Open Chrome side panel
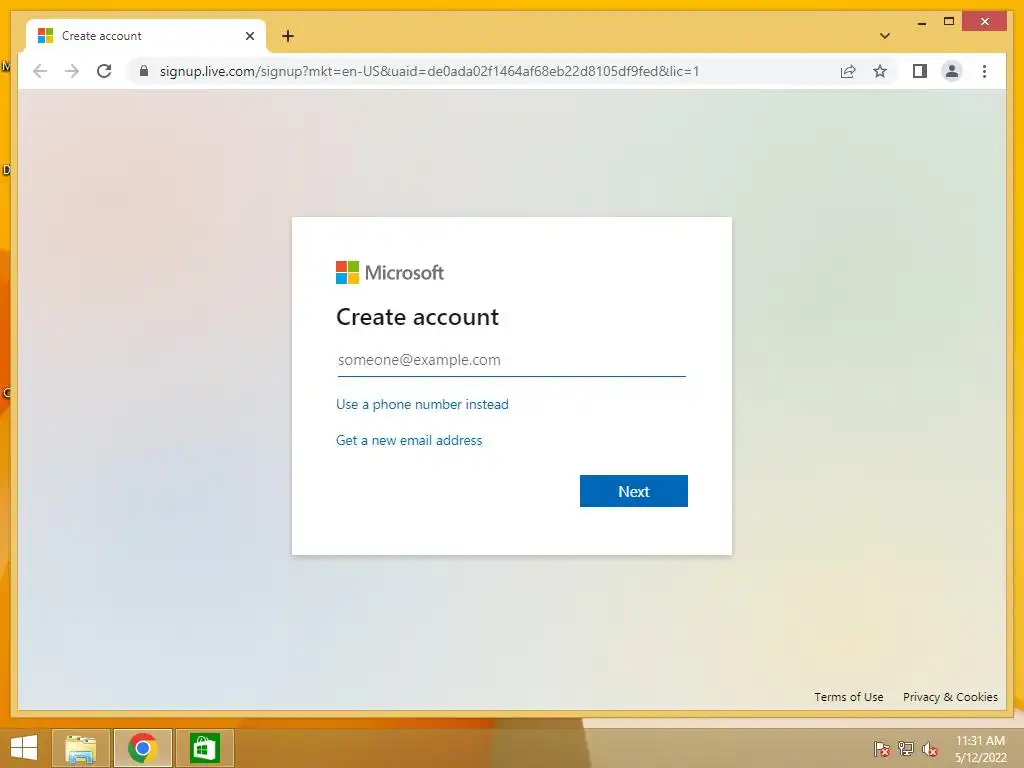This screenshot has width=1024, height=768. tap(920, 71)
